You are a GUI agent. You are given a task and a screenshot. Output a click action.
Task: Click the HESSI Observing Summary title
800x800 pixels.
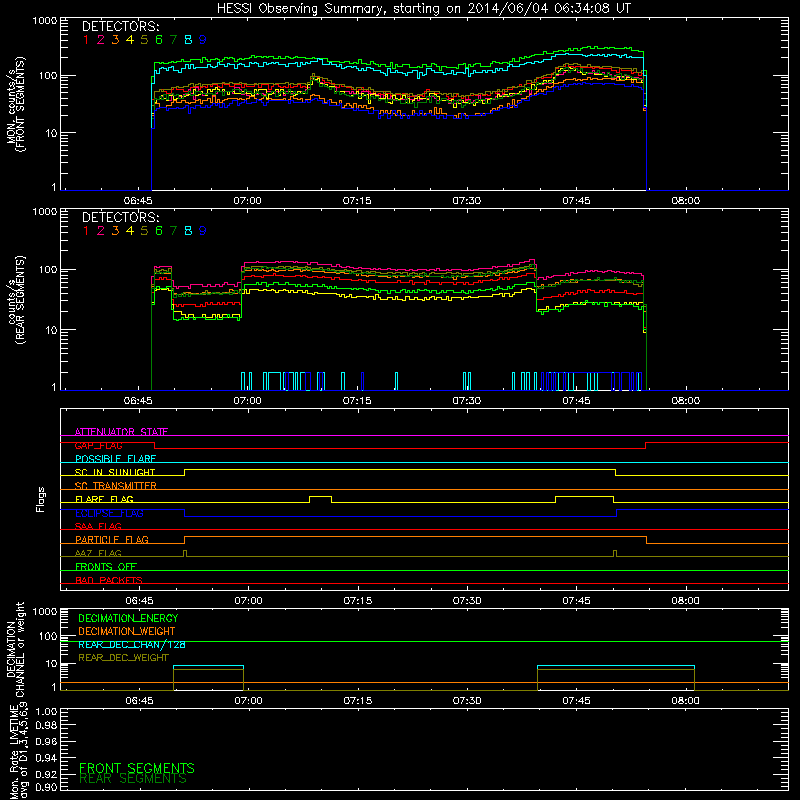coord(423,9)
